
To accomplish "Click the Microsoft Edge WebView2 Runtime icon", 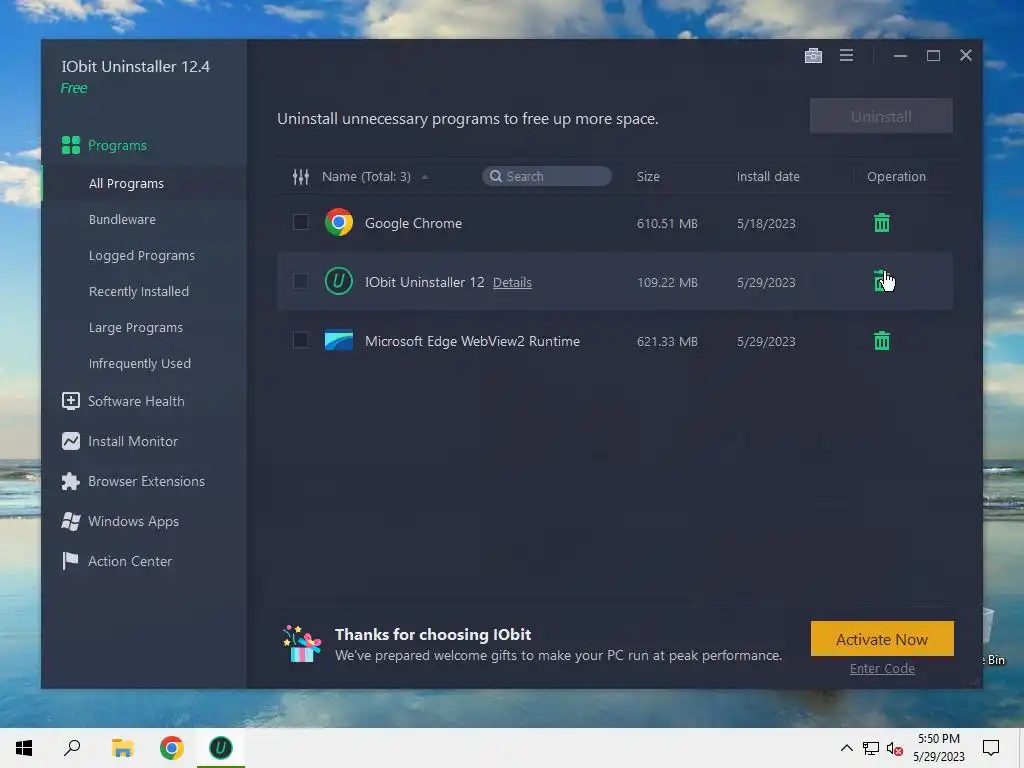I will click(339, 340).
